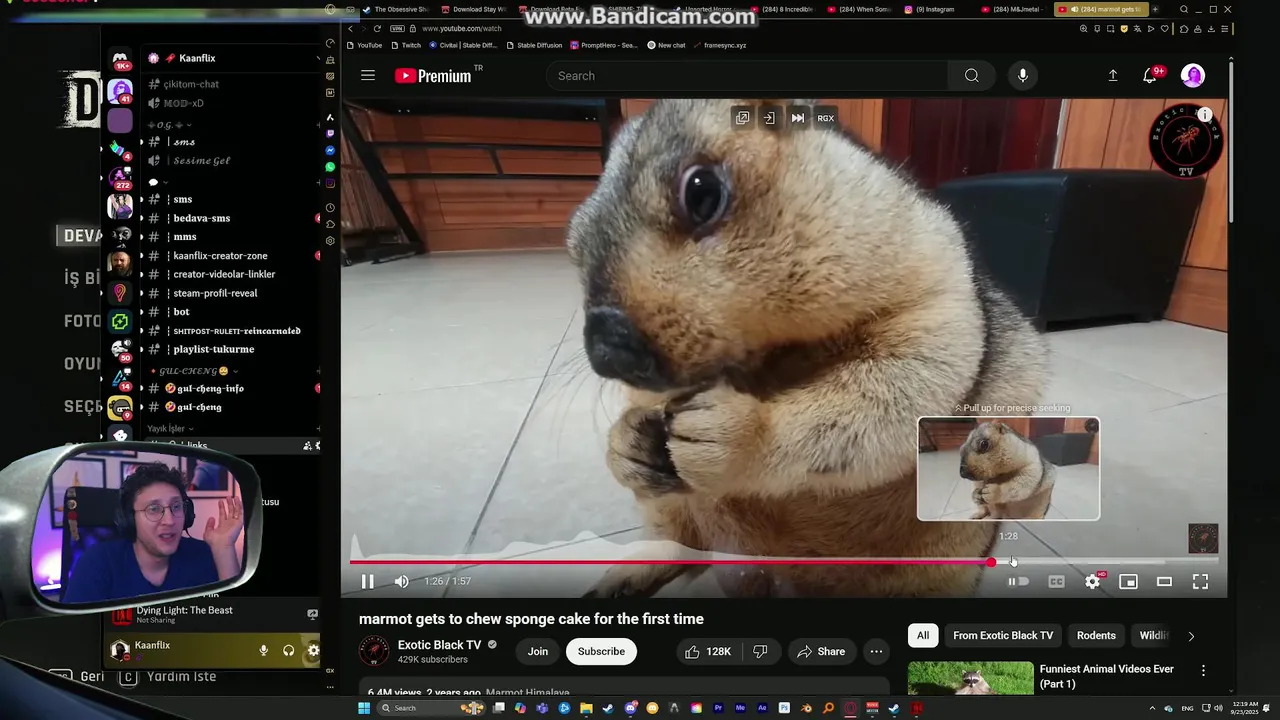This screenshot has width=1280, height=720.
Task: Click the pop-out overlay icon above video
Action: [742, 118]
